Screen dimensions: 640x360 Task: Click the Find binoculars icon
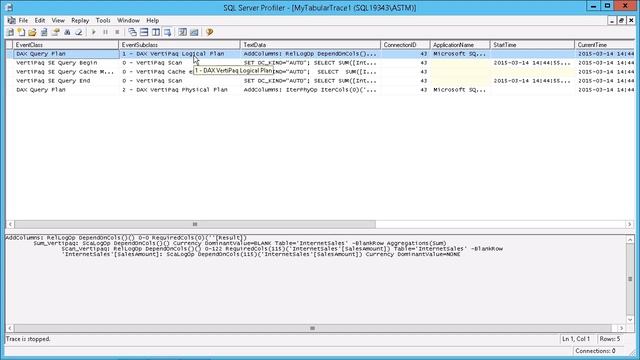pos(67,32)
